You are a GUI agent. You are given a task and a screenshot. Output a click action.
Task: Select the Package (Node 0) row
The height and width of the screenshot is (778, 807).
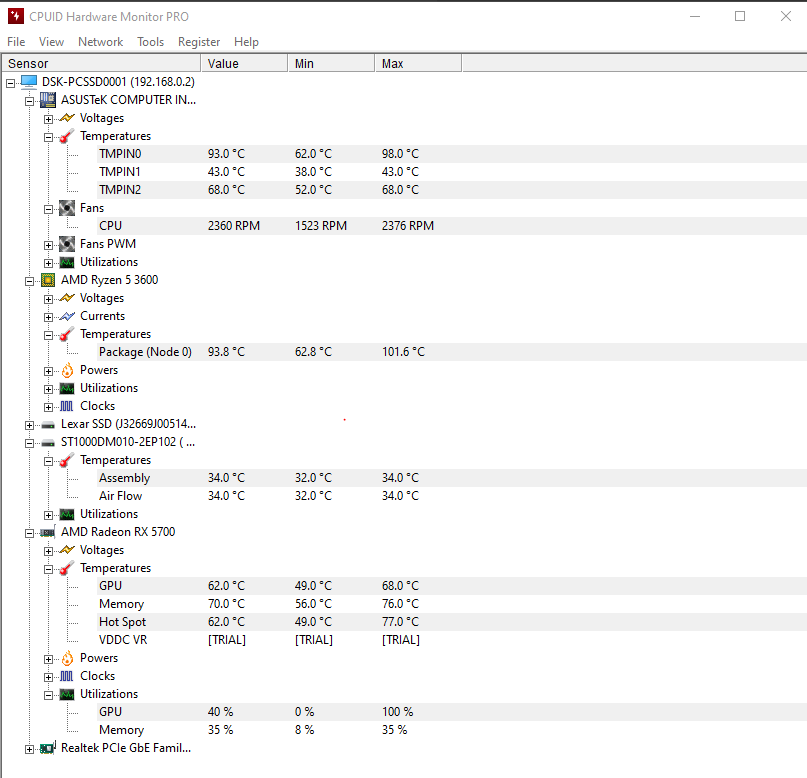pos(452,352)
